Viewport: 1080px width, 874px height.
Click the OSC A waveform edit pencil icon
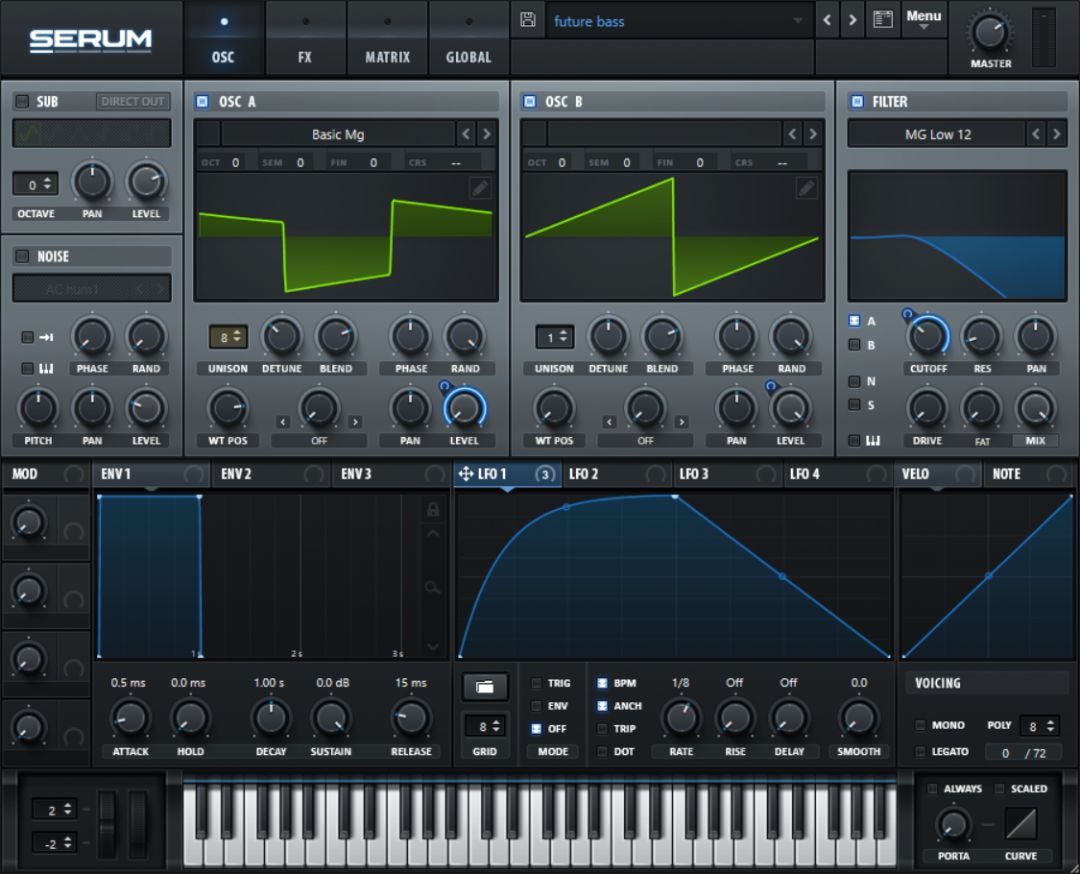[480, 187]
